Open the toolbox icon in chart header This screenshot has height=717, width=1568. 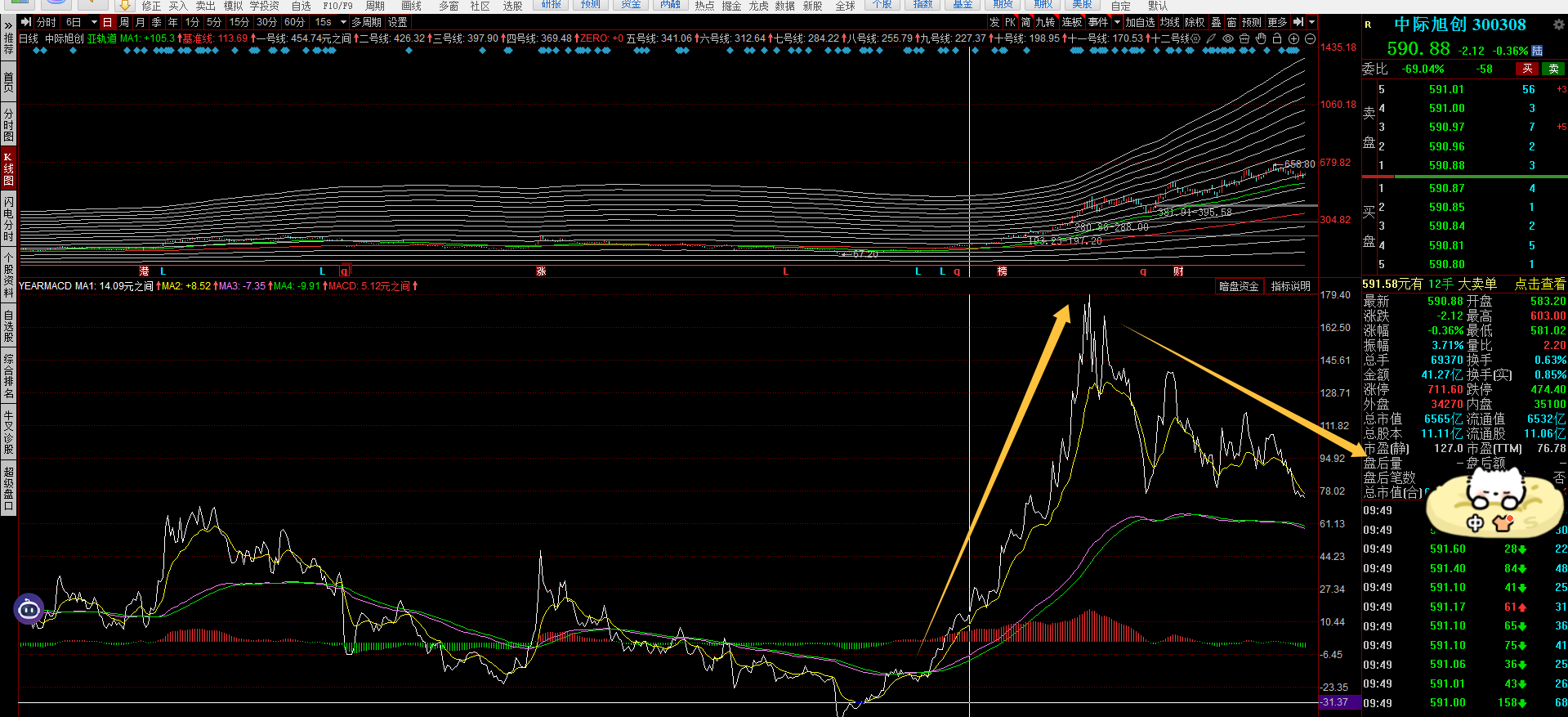pyautogui.click(x=1244, y=38)
